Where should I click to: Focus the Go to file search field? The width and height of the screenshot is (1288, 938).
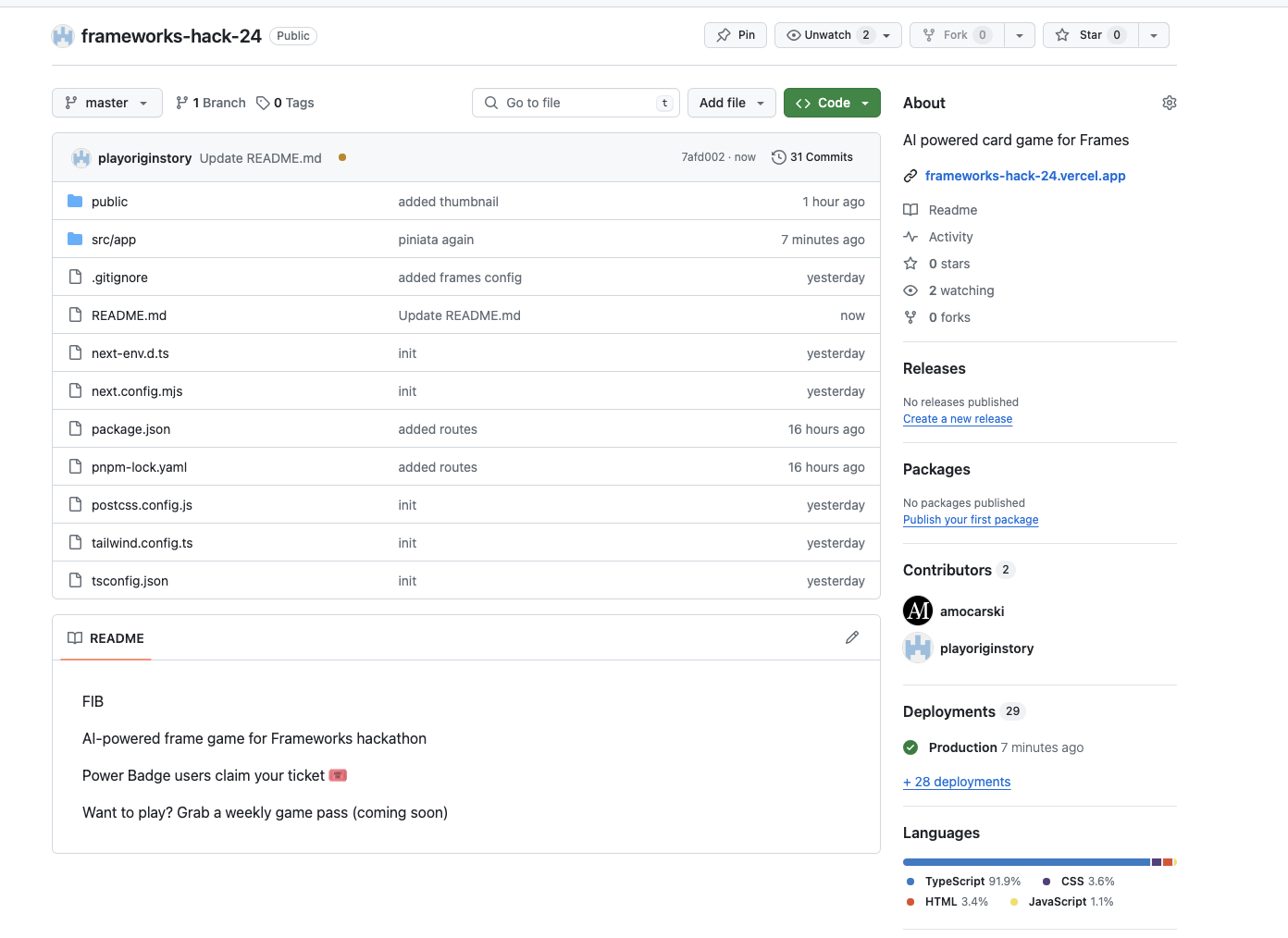tap(576, 103)
